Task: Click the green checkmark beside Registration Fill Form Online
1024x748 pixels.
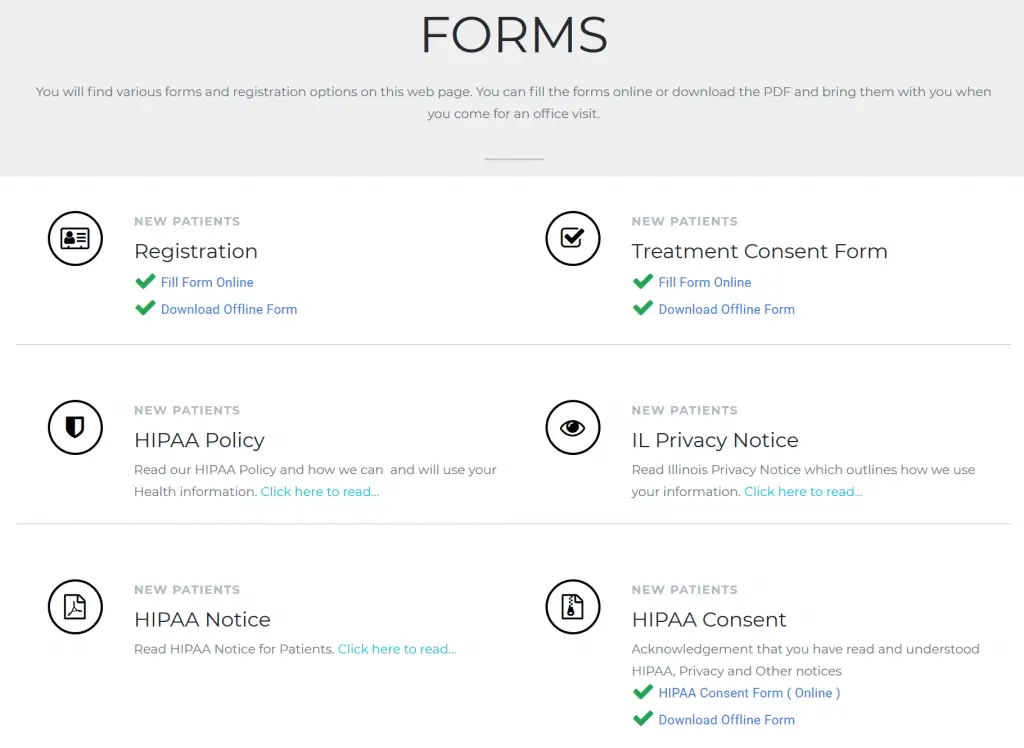Action: [145, 282]
